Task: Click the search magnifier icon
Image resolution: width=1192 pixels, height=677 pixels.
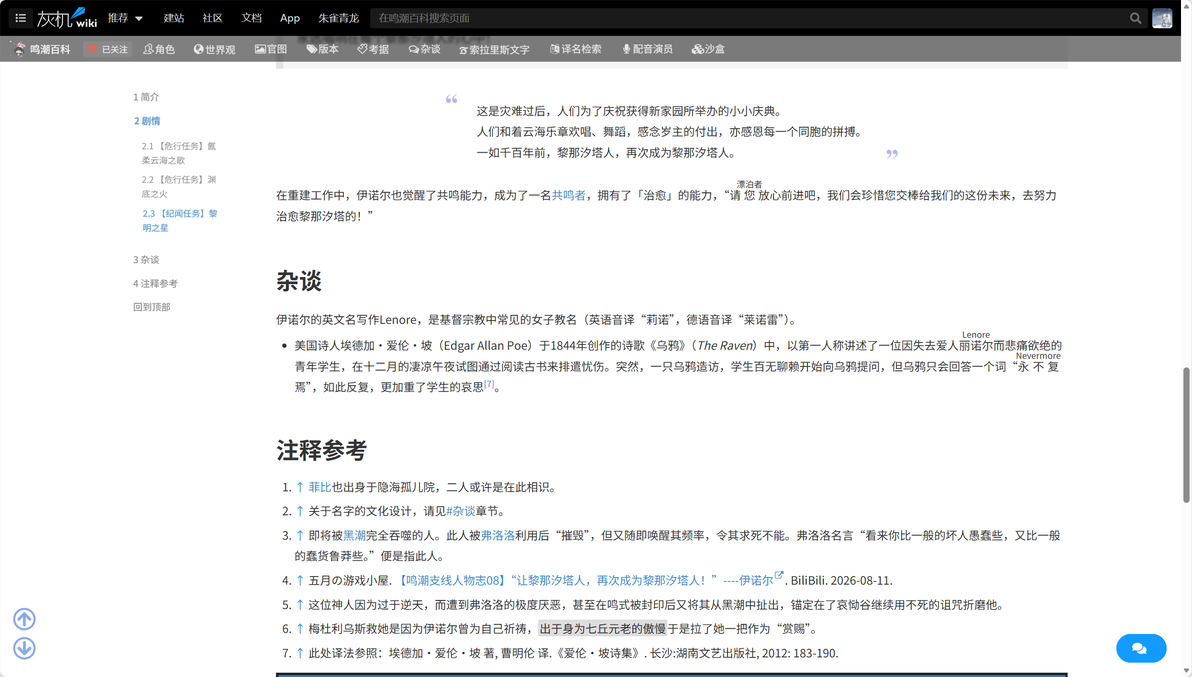Action: click(x=1135, y=18)
